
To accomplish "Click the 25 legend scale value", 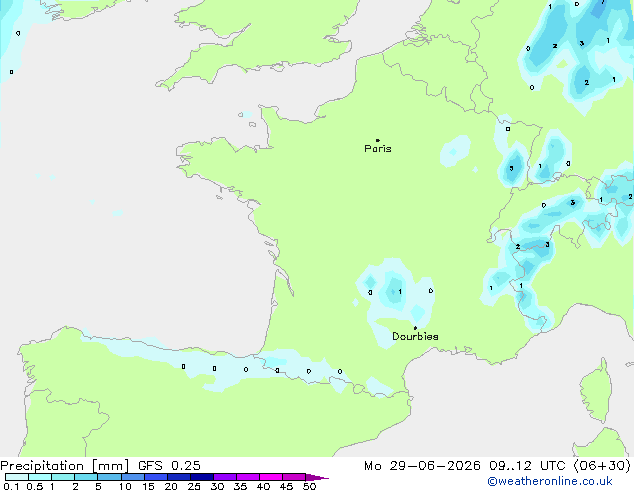I will [194, 486].
